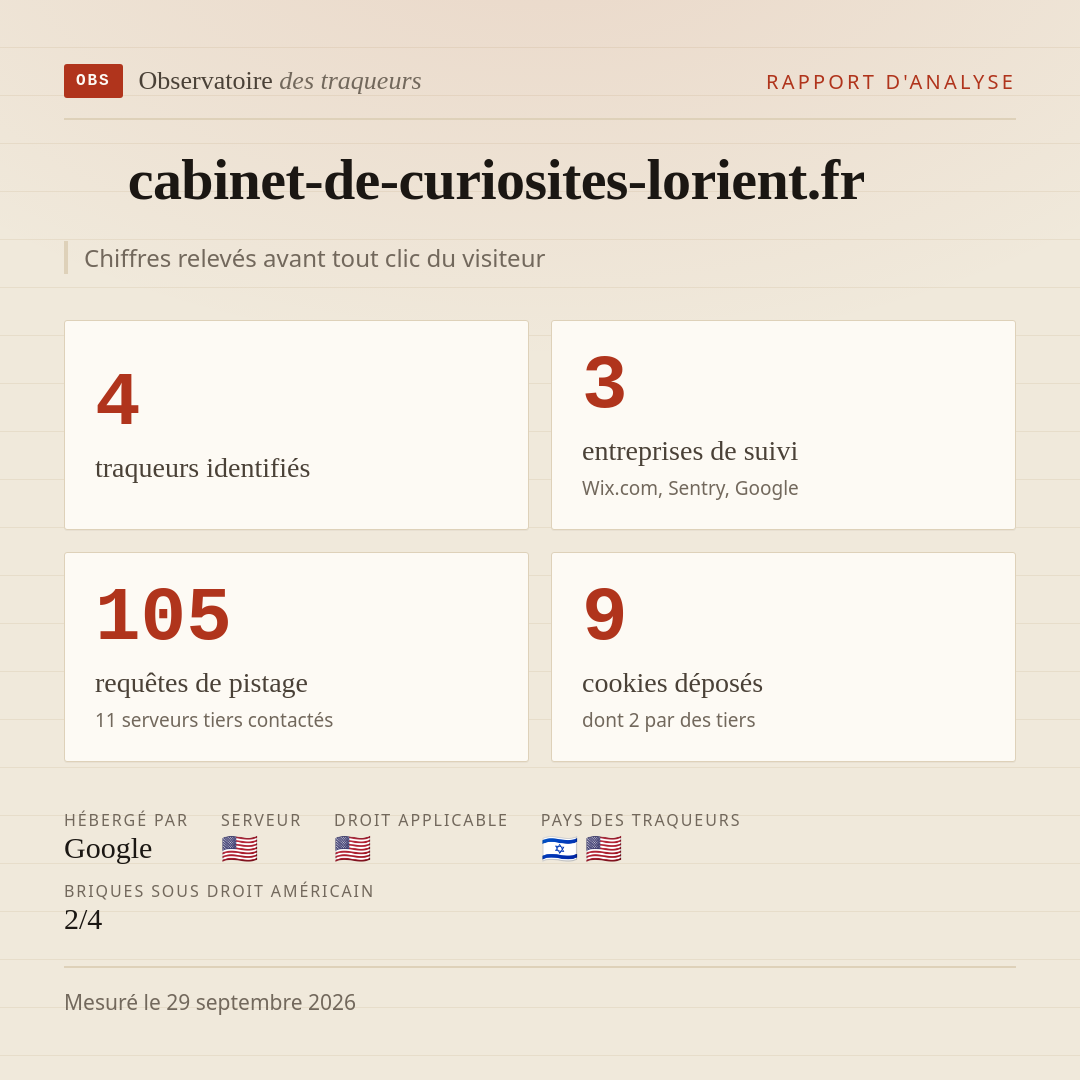
Task: Click the number 9 in cookies card
Action: tap(605, 614)
